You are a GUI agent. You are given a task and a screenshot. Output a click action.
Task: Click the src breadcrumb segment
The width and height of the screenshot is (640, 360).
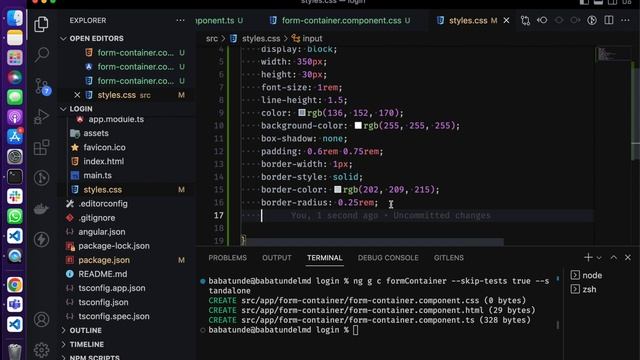(x=212, y=38)
